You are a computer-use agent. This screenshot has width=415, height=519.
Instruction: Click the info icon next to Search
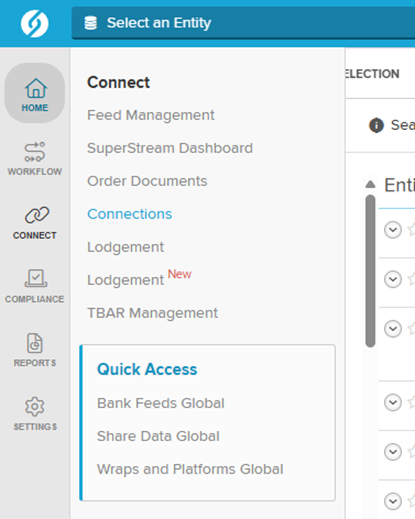click(376, 125)
